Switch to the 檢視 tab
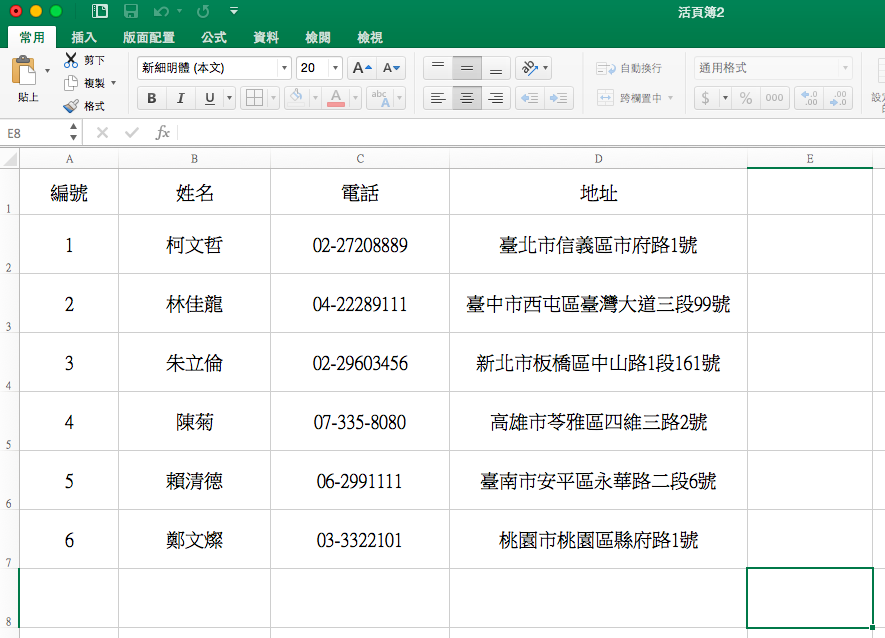This screenshot has width=885, height=638. 370,37
